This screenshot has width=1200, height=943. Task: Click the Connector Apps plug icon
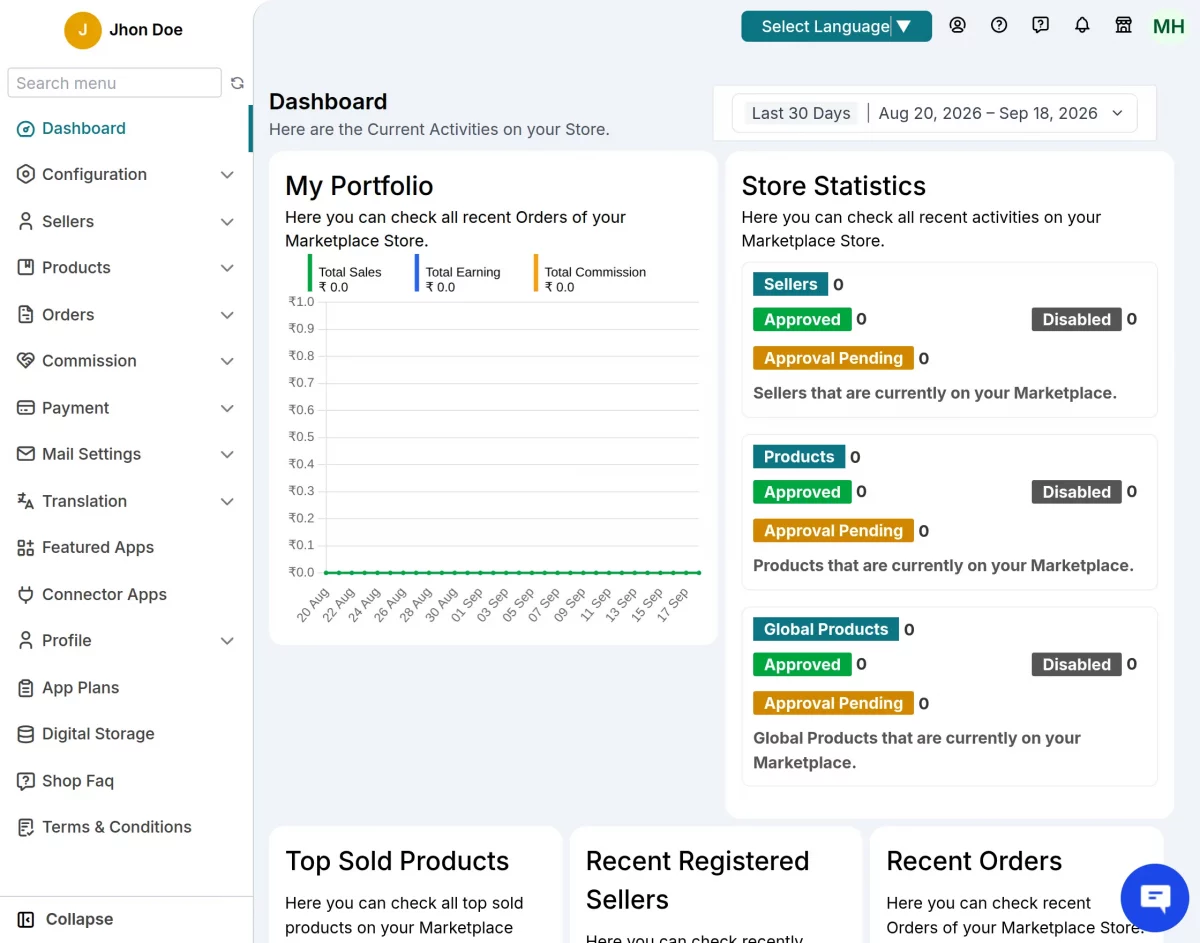26,595
